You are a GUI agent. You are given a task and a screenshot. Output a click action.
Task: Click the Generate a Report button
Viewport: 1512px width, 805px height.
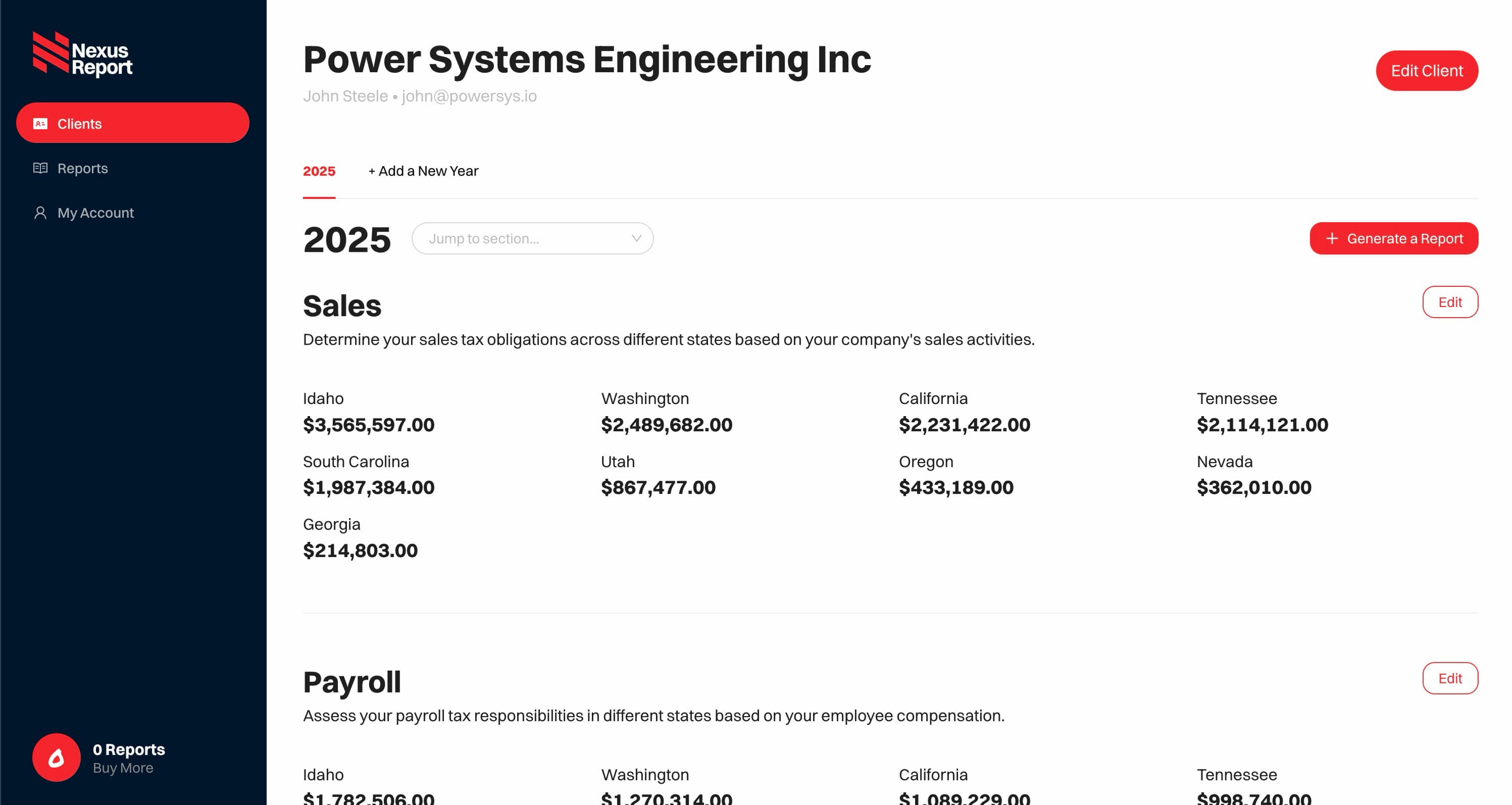coord(1393,238)
